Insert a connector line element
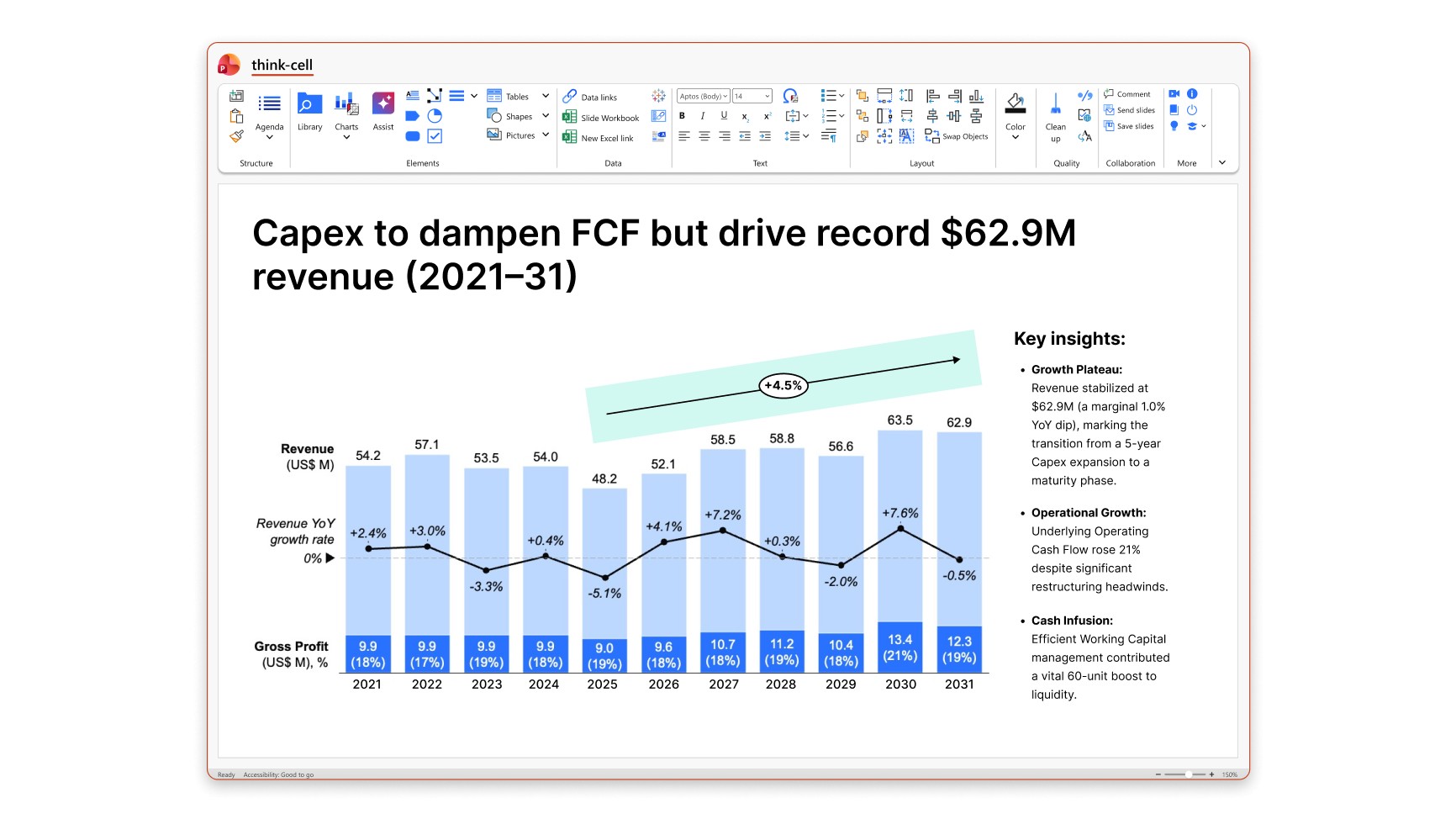The height and width of the screenshot is (819, 1456). coord(435,96)
